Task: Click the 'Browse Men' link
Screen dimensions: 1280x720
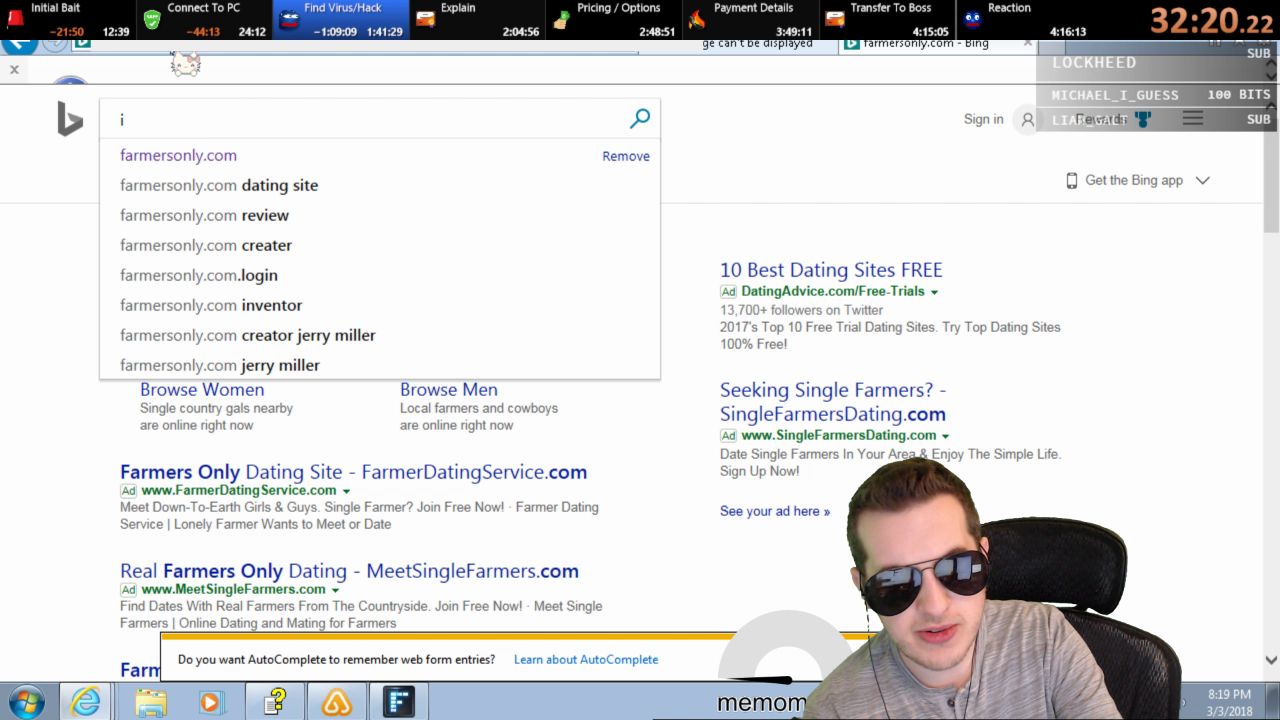Action: pyautogui.click(x=449, y=390)
